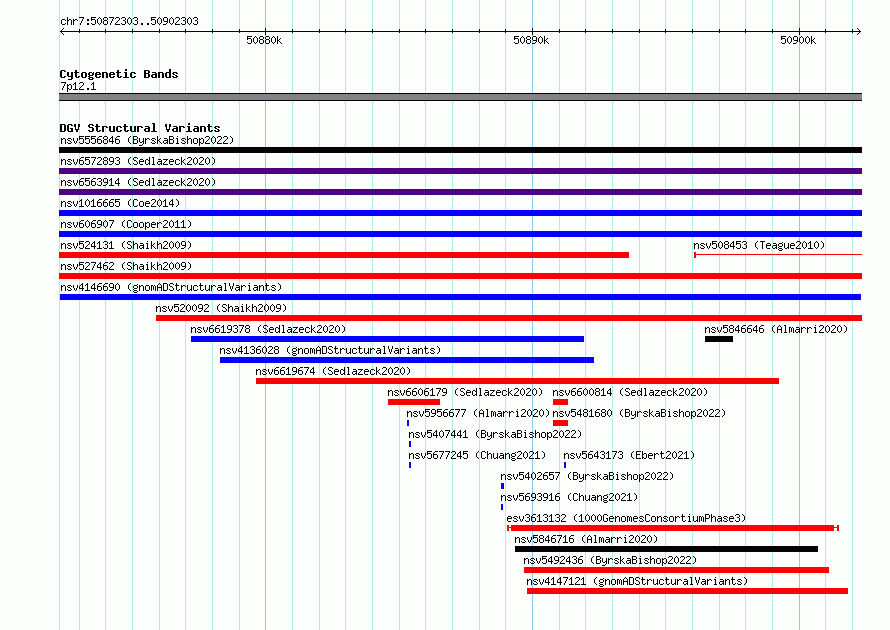Viewport: 890px width, 630px height.
Task: Select the short black nsv5846646 bar
Action: coord(719,339)
